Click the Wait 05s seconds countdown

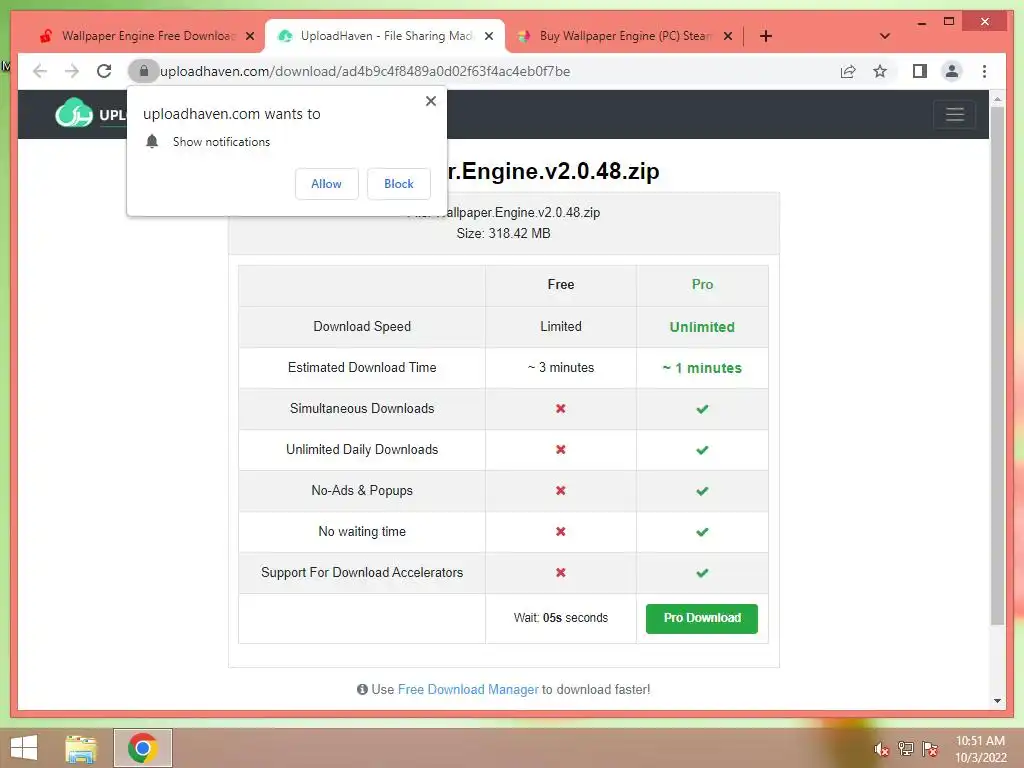point(561,618)
